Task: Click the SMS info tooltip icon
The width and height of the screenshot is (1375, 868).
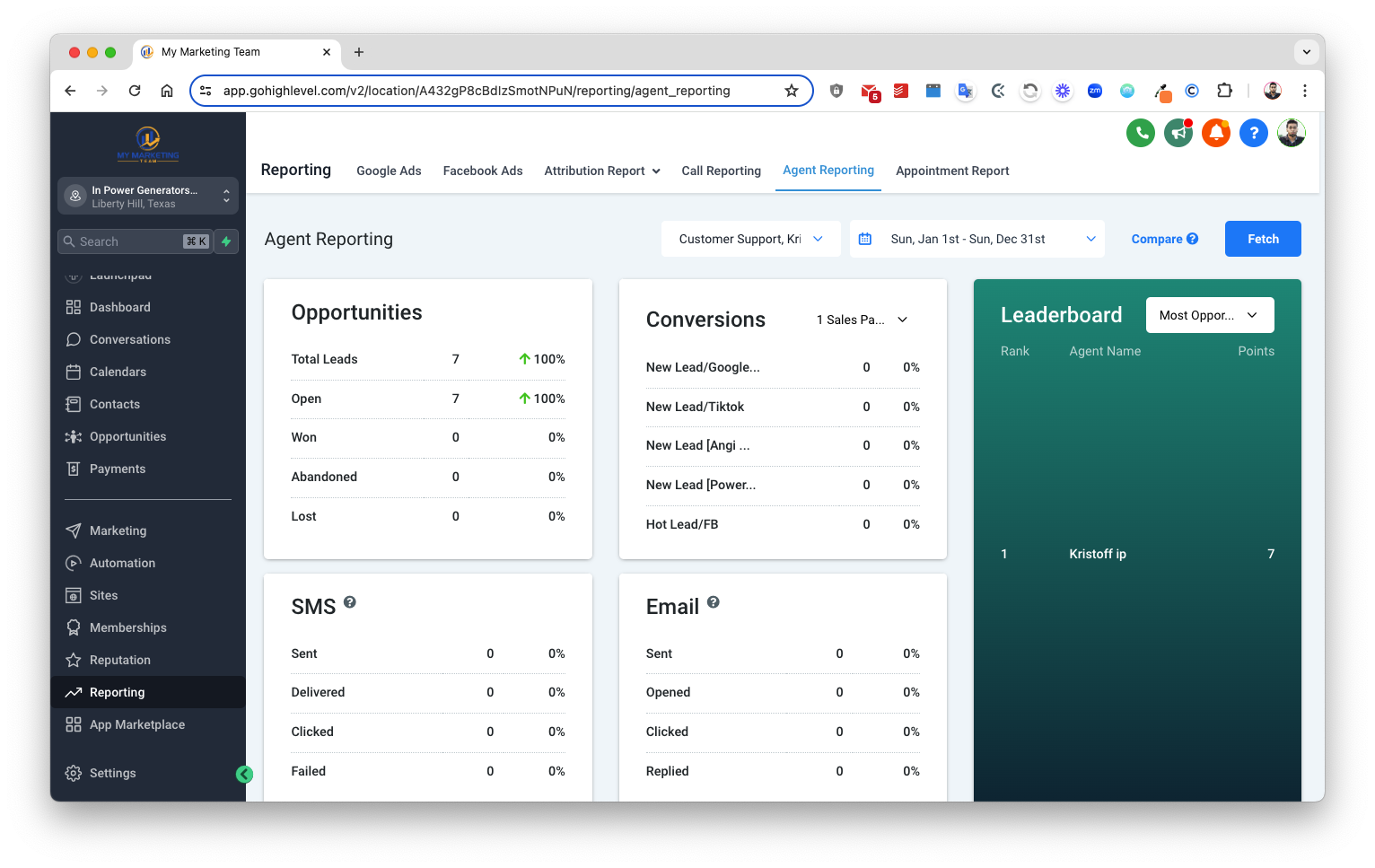Action: (350, 602)
